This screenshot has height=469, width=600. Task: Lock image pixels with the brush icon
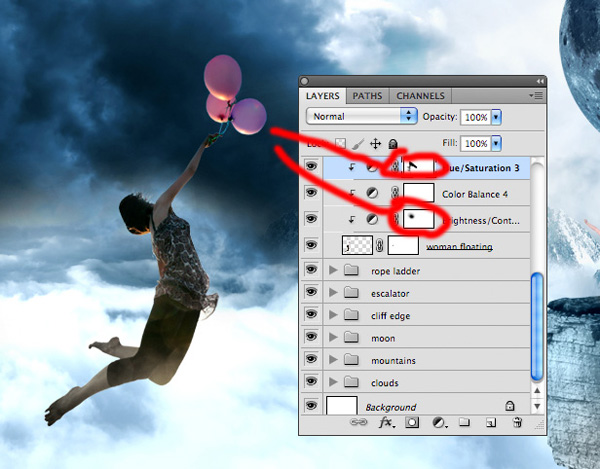click(357, 144)
